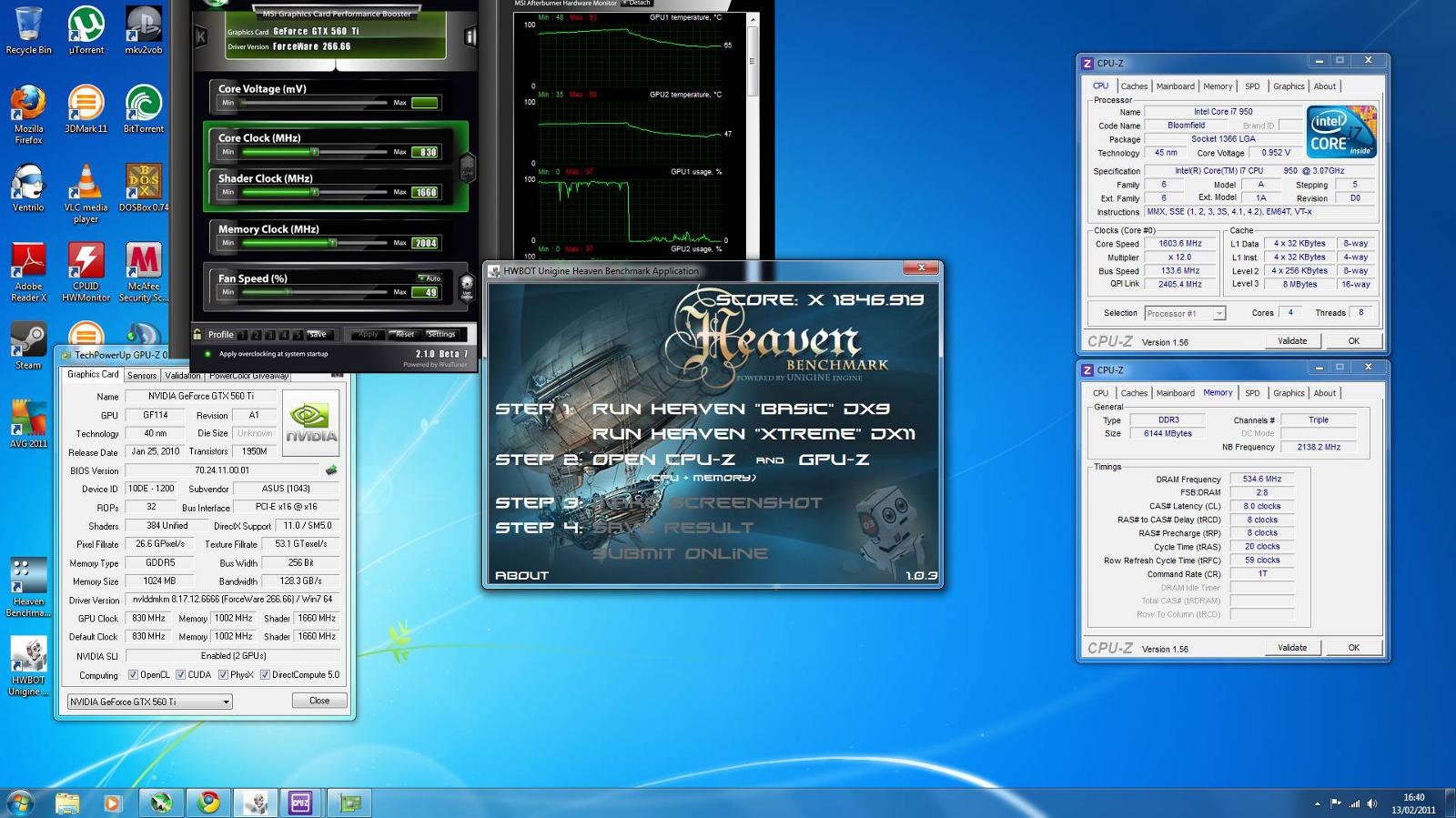This screenshot has width=1456, height=818.
Task: Open CPUID HWMonitor desktop shortcut
Action: [86, 272]
